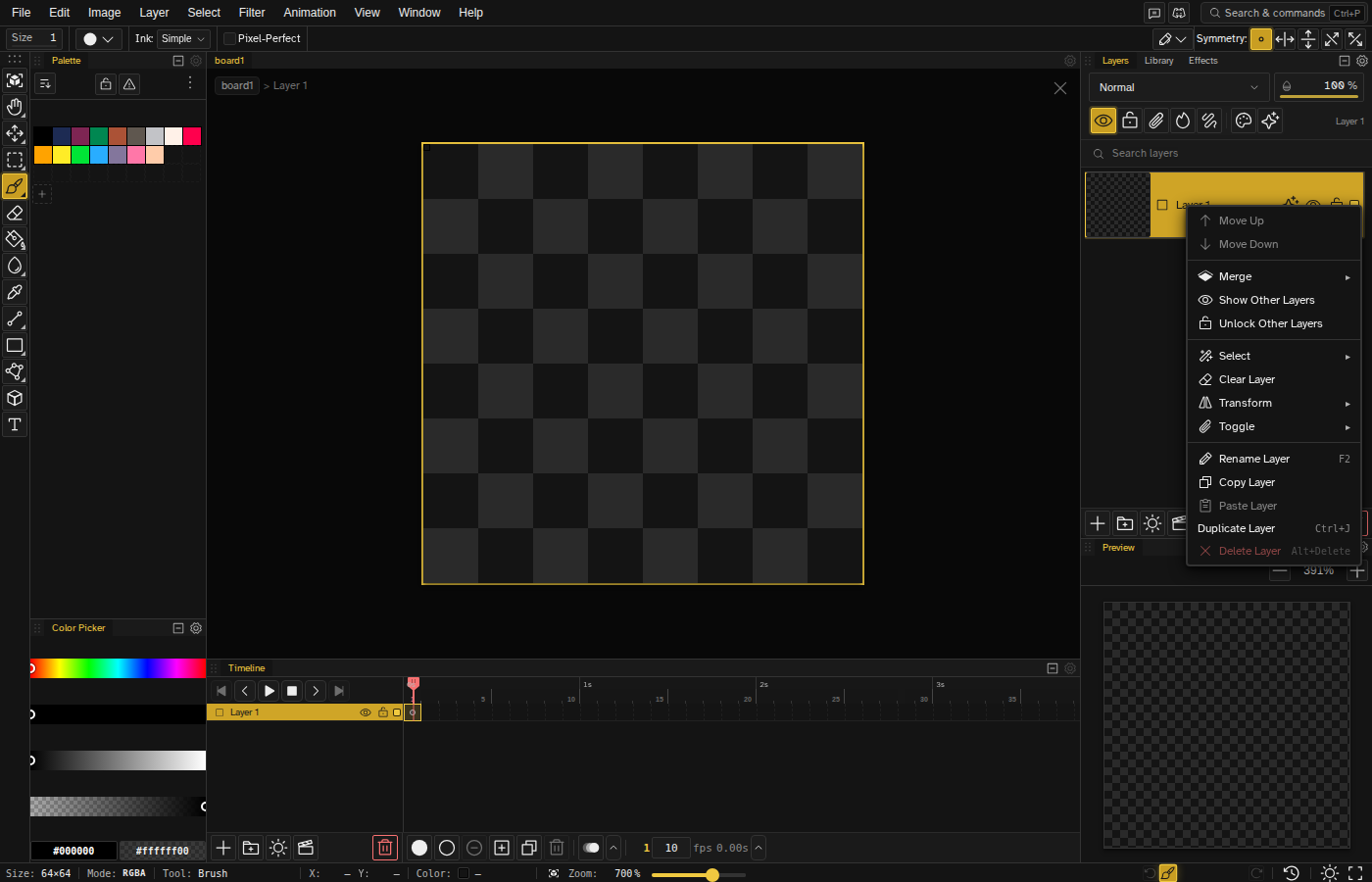This screenshot has height=882, width=1372.
Task: Open the Animation menu
Action: point(310,13)
